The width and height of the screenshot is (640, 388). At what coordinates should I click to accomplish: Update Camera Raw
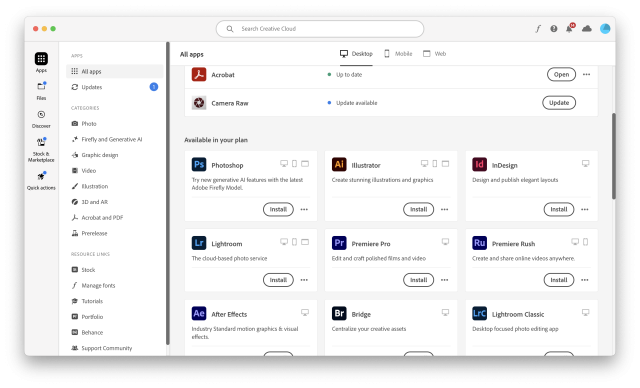tap(559, 103)
